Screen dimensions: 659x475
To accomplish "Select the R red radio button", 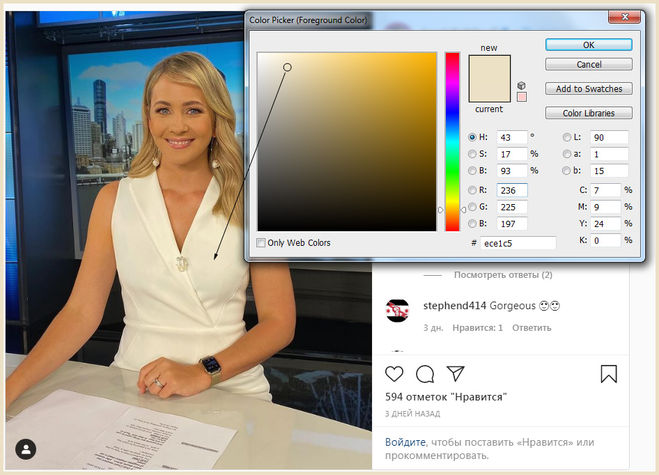I will point(473,190).
